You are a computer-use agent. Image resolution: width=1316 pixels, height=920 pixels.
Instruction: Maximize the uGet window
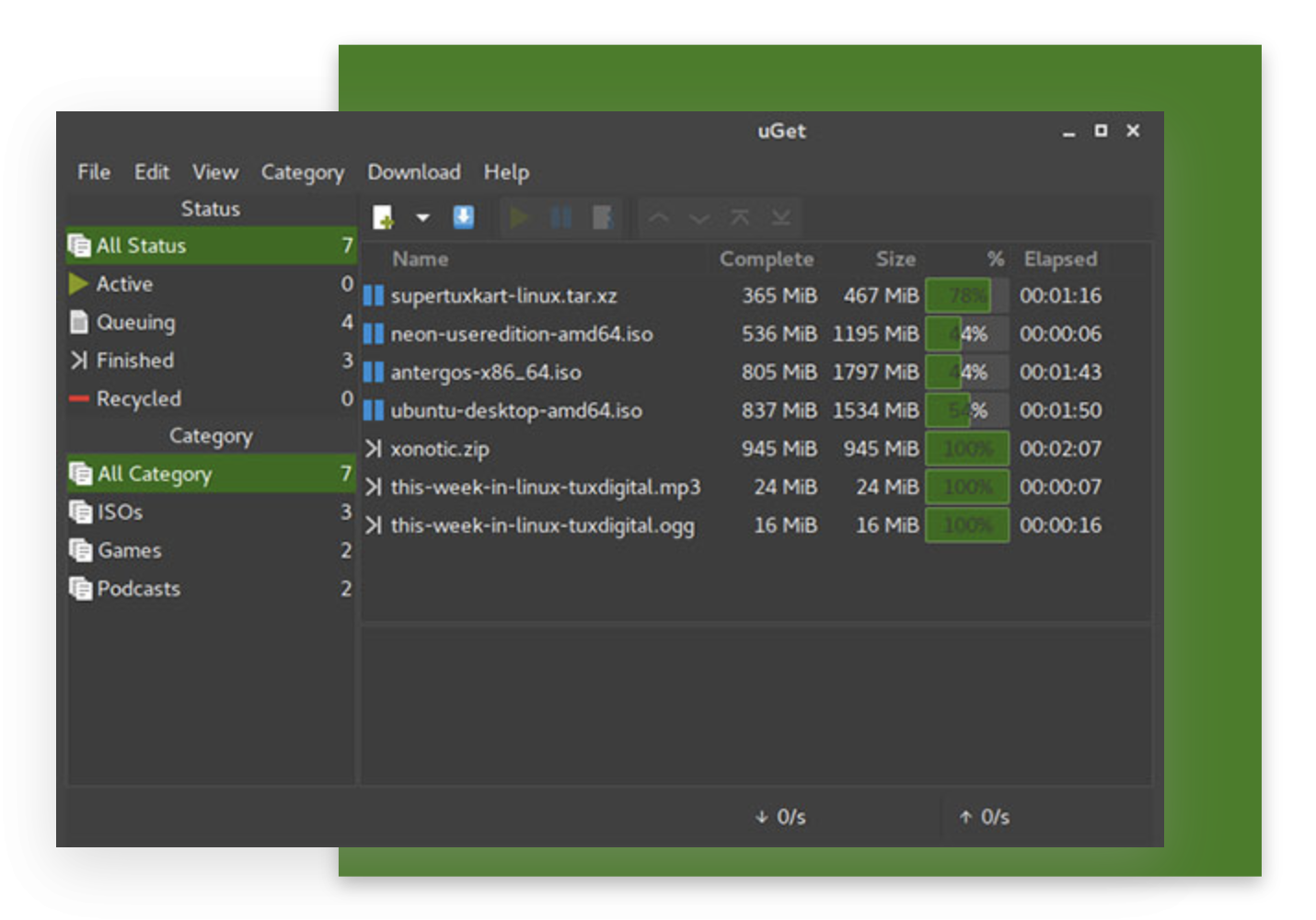point(1101,132)
